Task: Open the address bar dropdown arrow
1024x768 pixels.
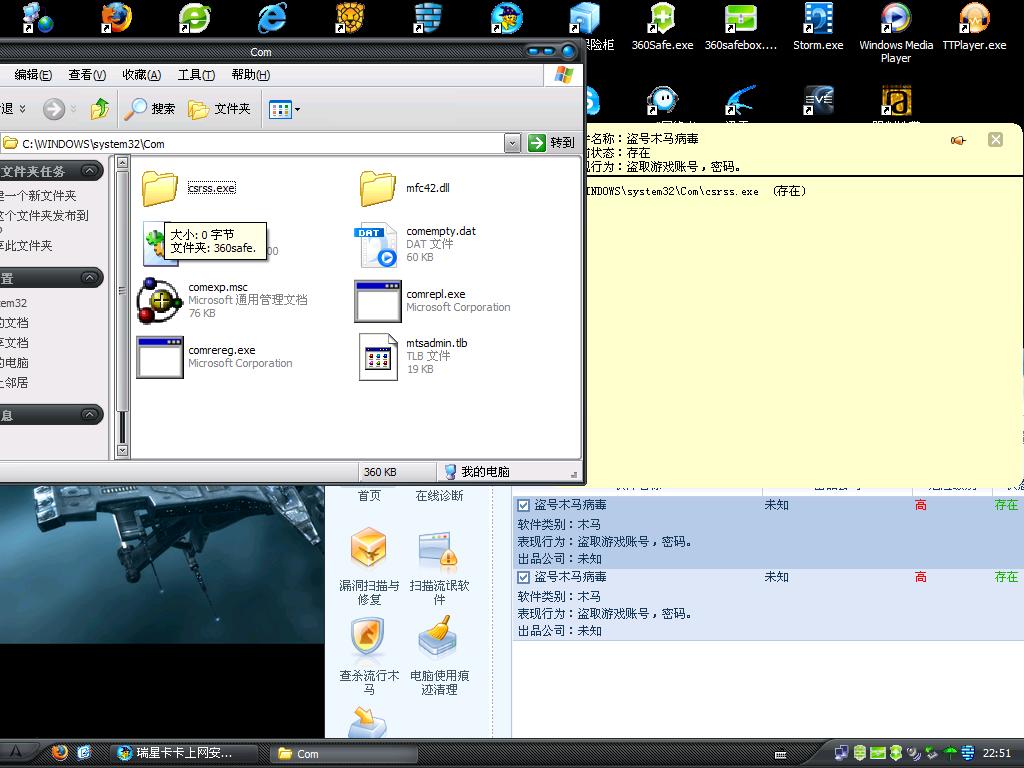Action: [x=513, y=142]
